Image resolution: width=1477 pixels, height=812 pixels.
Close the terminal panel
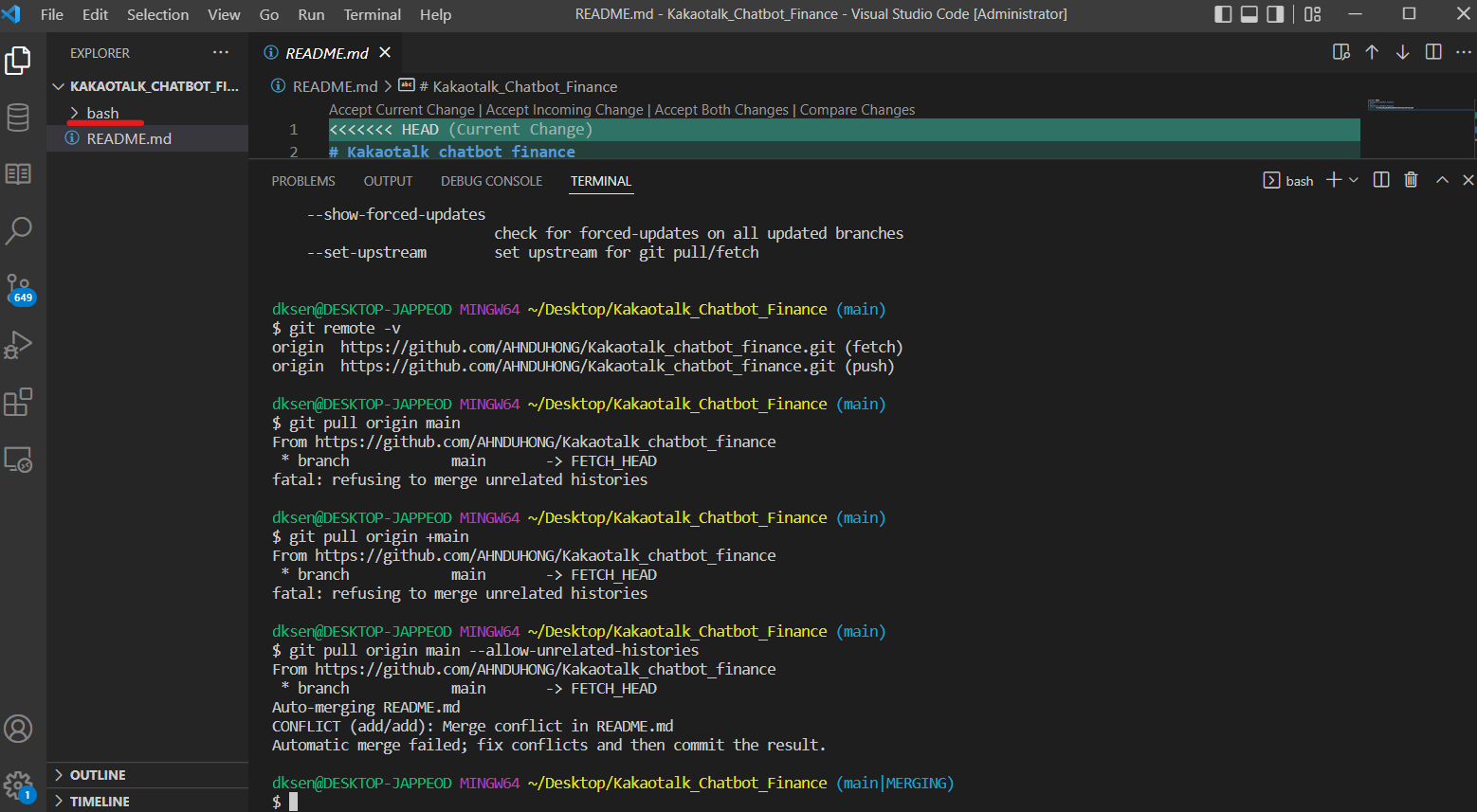[1468, 180]
